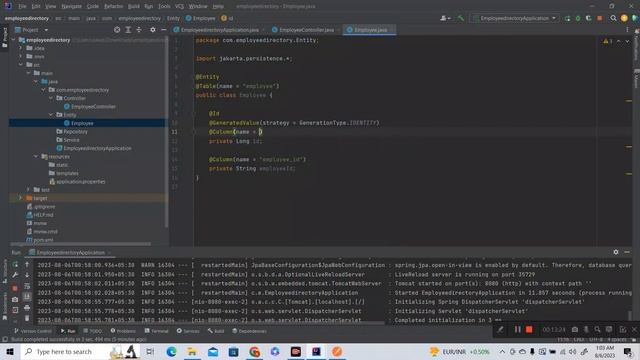Toggle soft-wrap in Run console
Viewport: 640px width, 360px height.
tap(27, 286)
